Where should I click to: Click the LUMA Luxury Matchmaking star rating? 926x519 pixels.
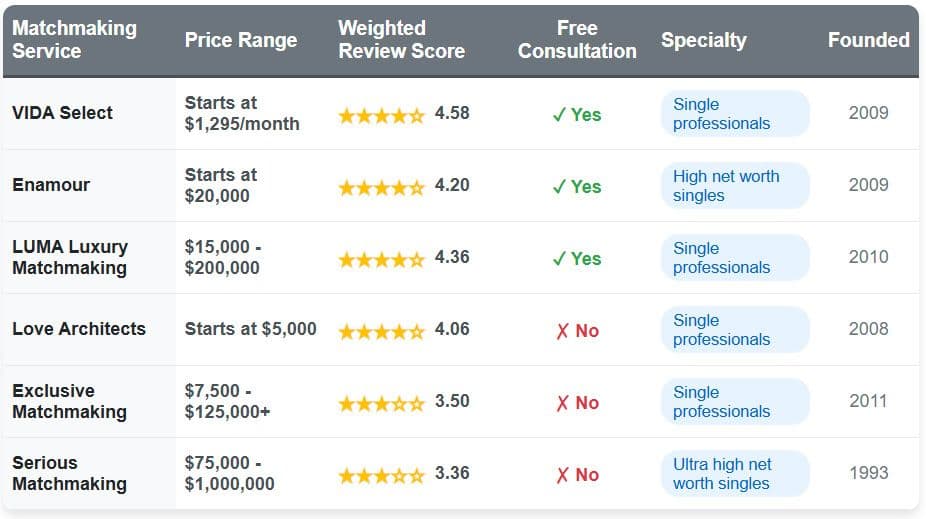(381, 259)
